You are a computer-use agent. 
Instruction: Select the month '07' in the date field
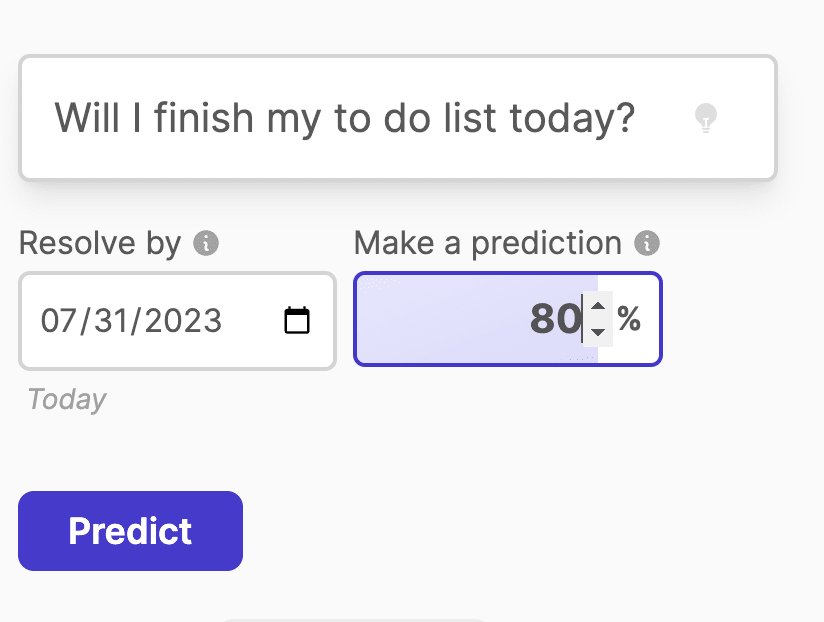point(60,321)
